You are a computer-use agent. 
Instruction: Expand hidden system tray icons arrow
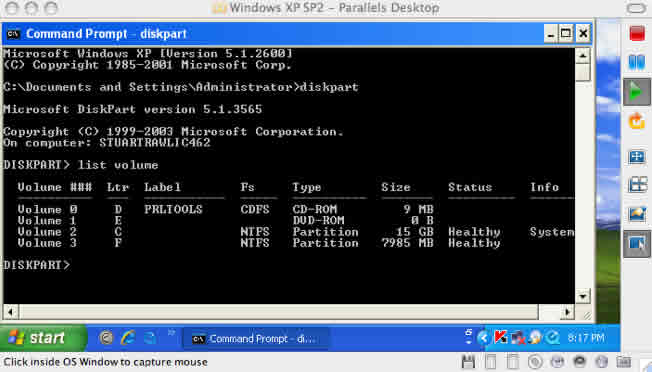483,338
